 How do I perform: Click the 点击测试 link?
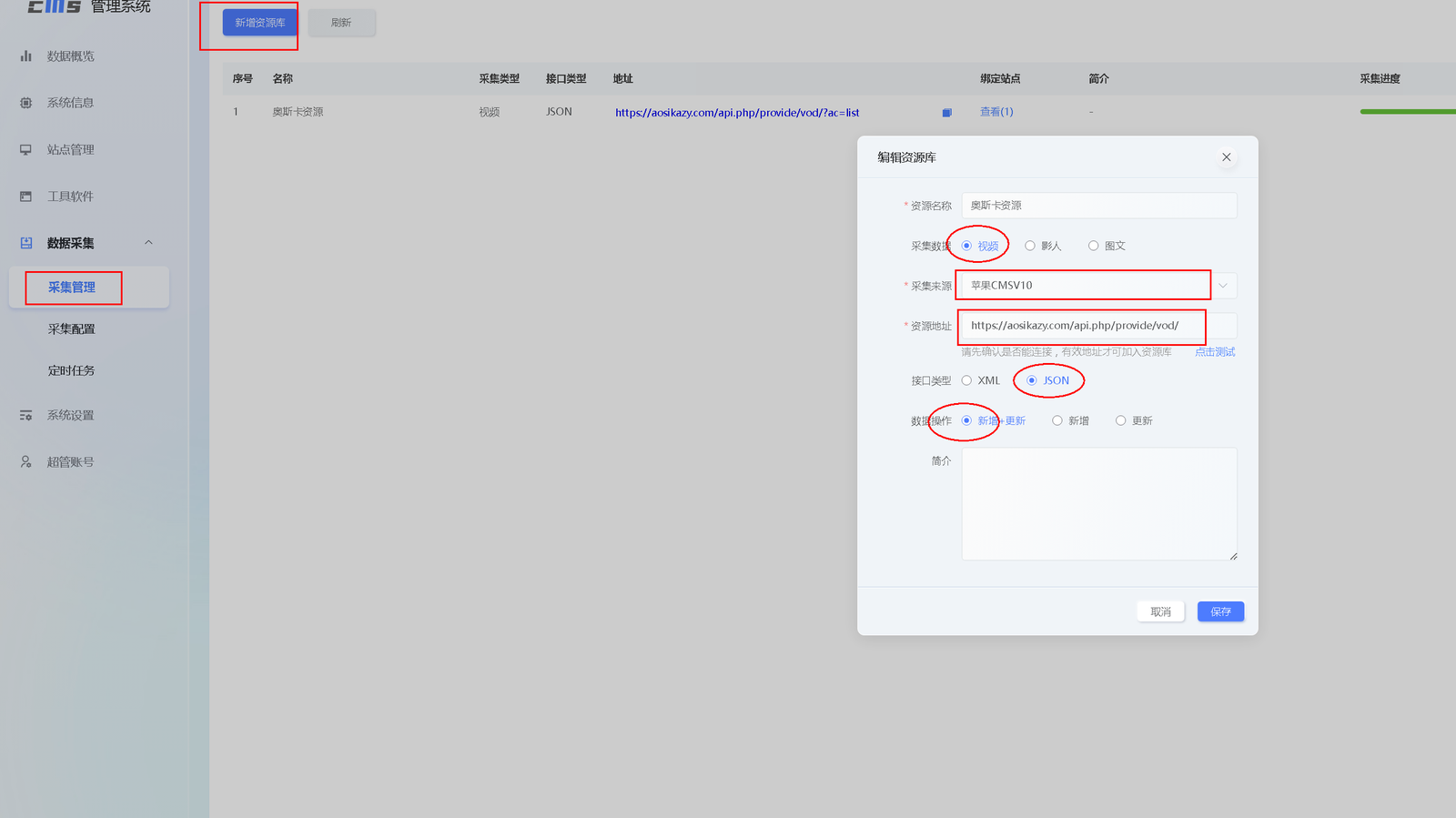tap(1215, 352)
